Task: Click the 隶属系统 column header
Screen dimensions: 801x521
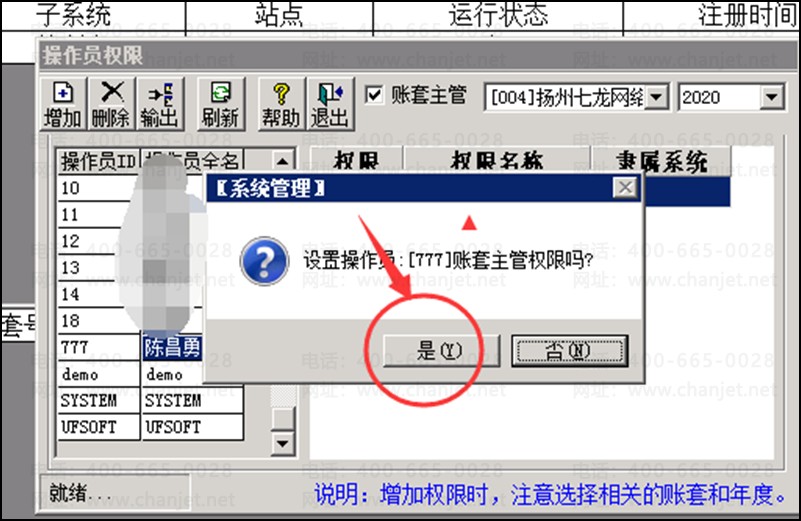Action: pyautogui.click(x=662, y=160)
